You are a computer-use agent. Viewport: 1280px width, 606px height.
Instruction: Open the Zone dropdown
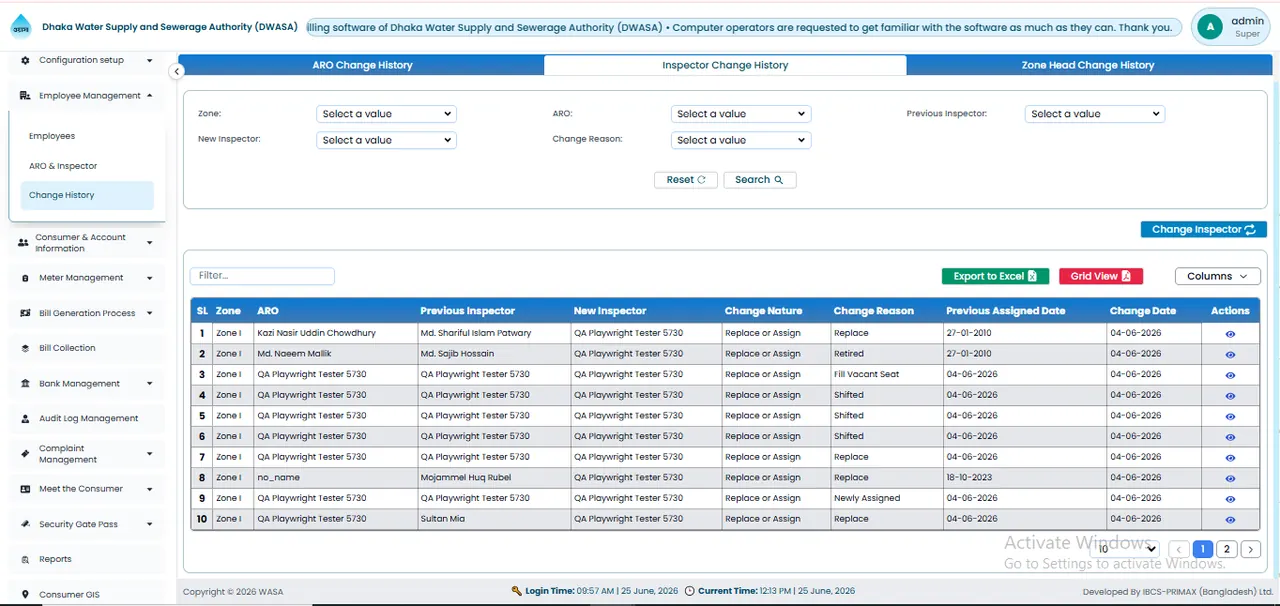386,114
